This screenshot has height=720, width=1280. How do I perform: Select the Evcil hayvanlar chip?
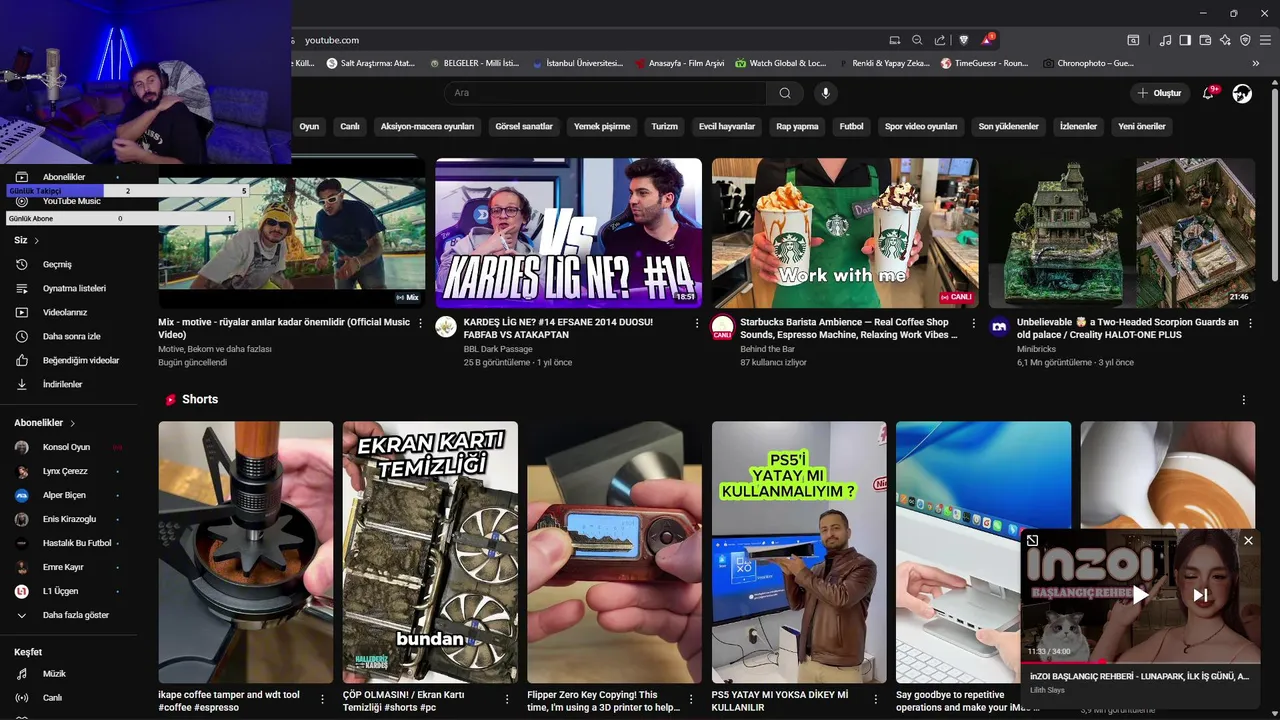[727, 126]
